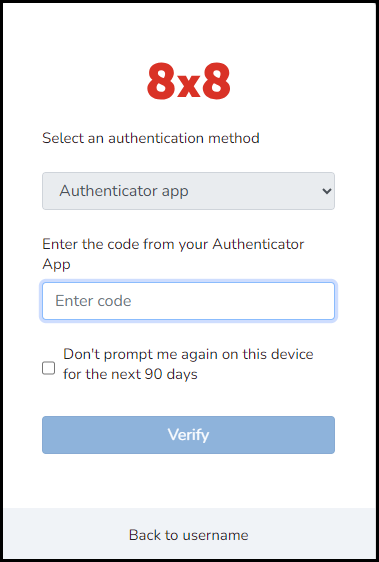Screen dimensions: 379x562
Task: Expand the dropdown using its chevron arrow
Action: tap(327, 191)
